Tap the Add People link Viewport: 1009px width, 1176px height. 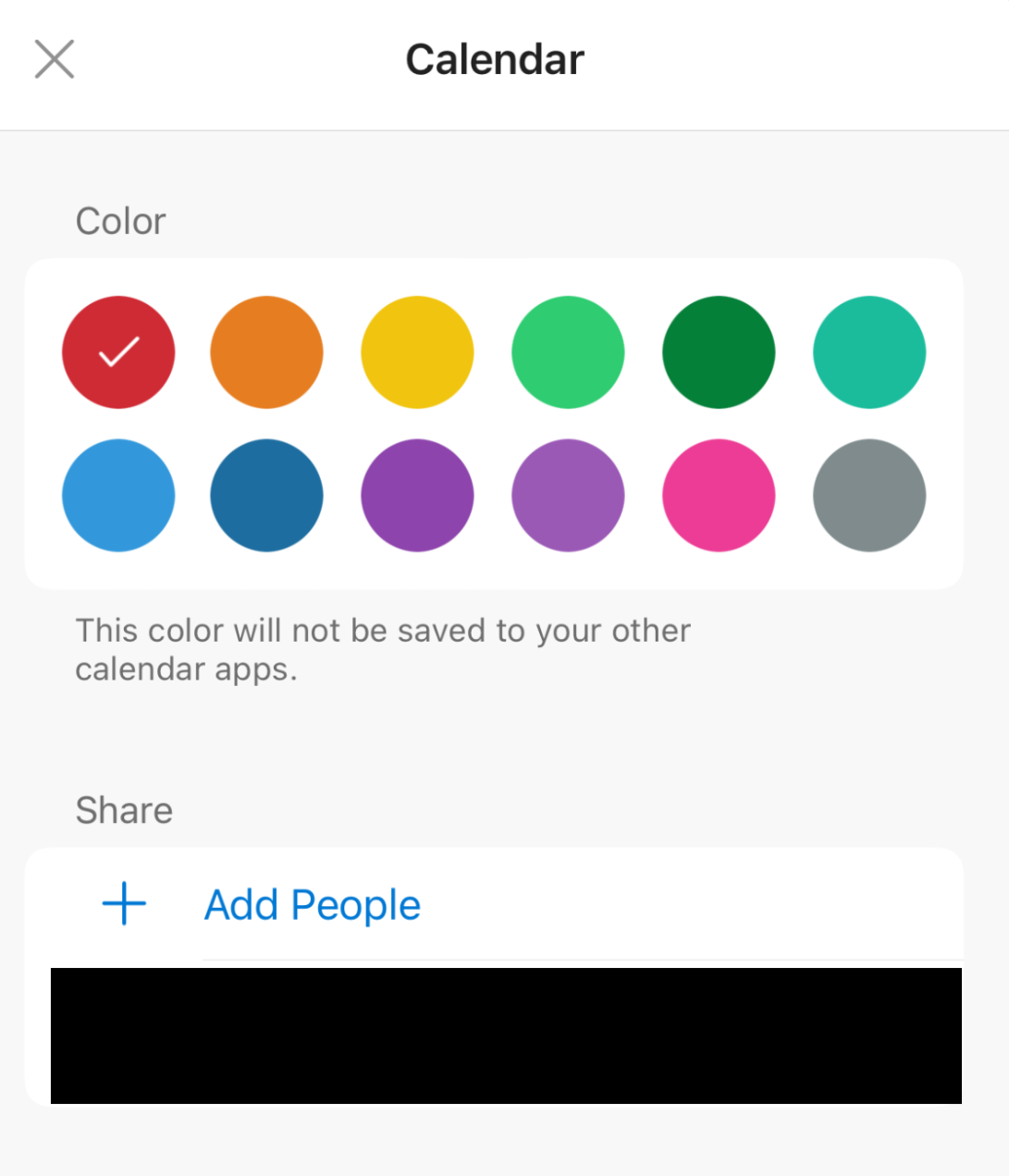(313, 905)
